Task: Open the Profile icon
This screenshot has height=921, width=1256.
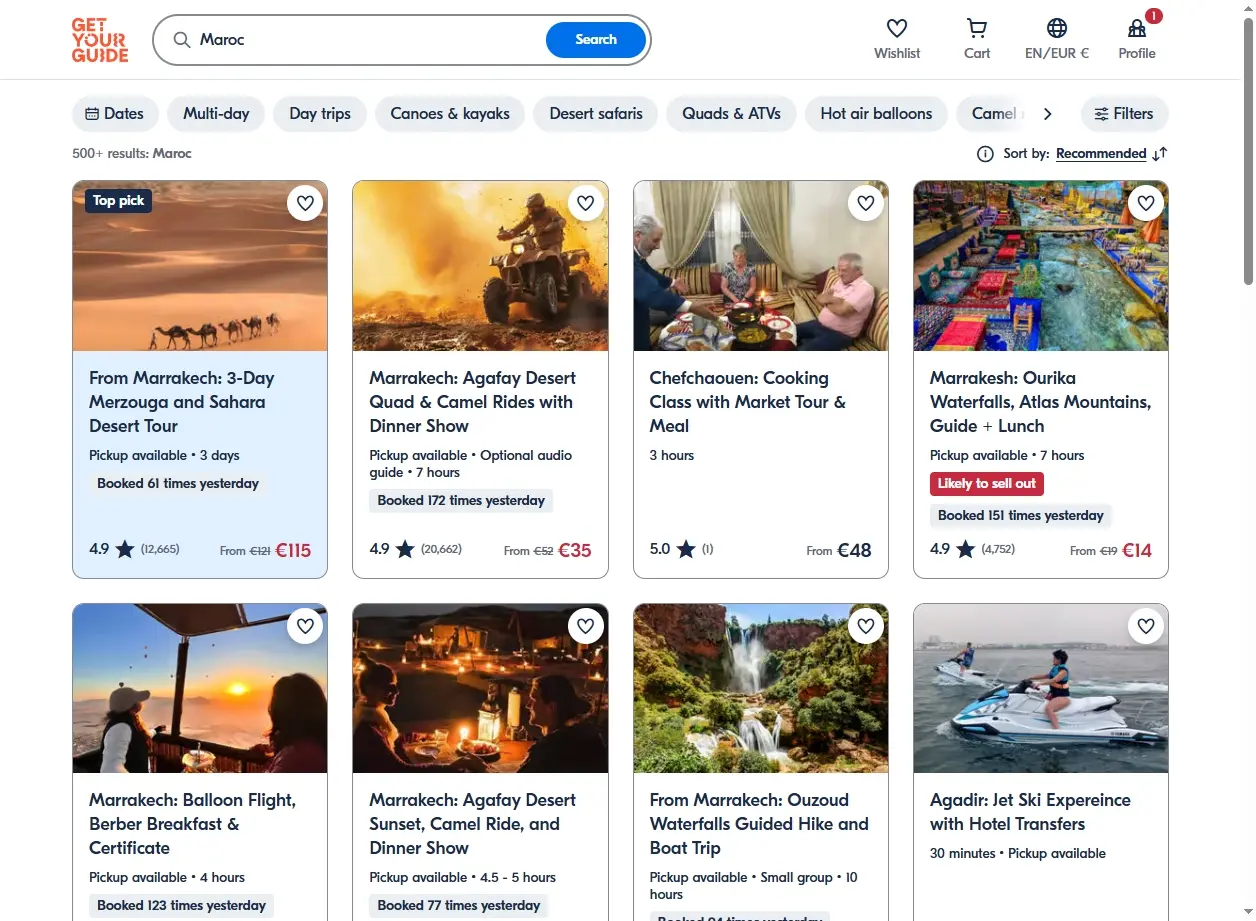Action: click(x=1137, y=28)
